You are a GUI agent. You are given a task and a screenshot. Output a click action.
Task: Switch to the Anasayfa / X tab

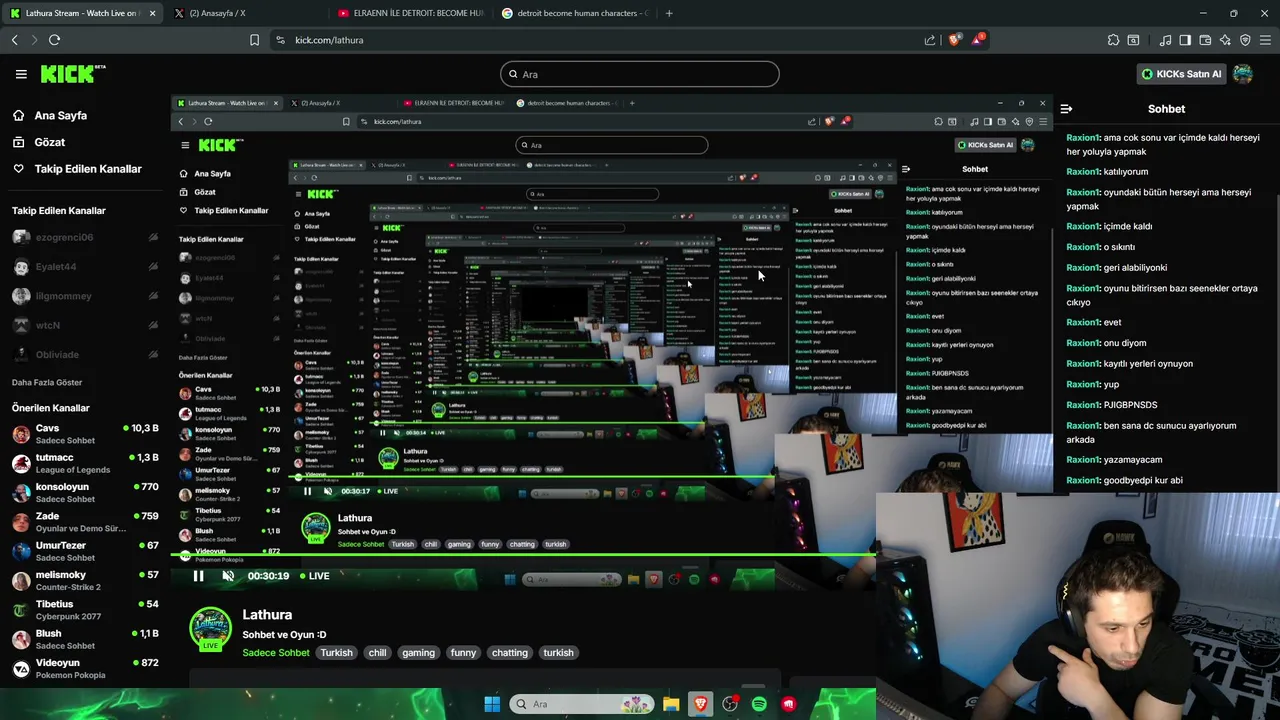point(240,13)
